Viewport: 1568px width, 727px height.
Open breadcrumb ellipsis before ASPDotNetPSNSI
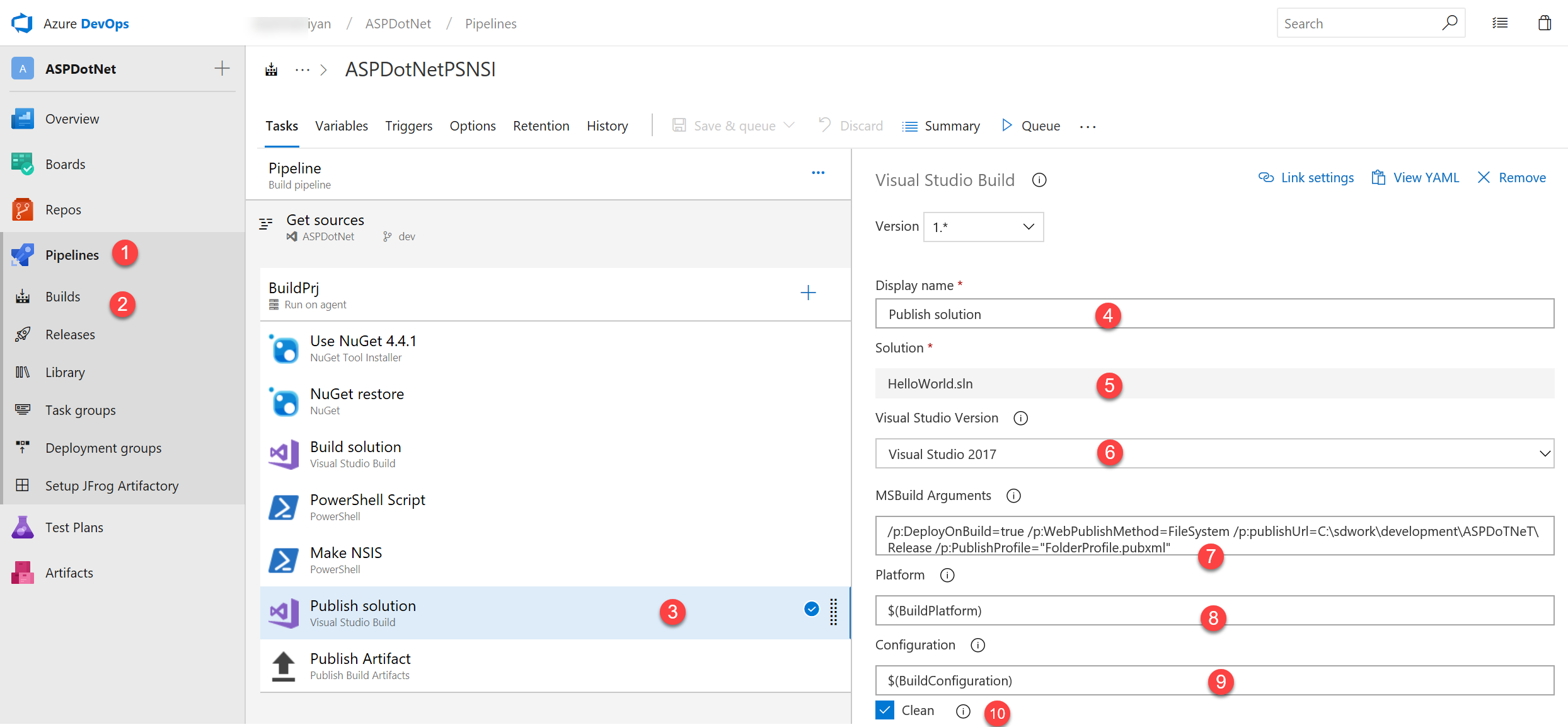tap(303, 69)
